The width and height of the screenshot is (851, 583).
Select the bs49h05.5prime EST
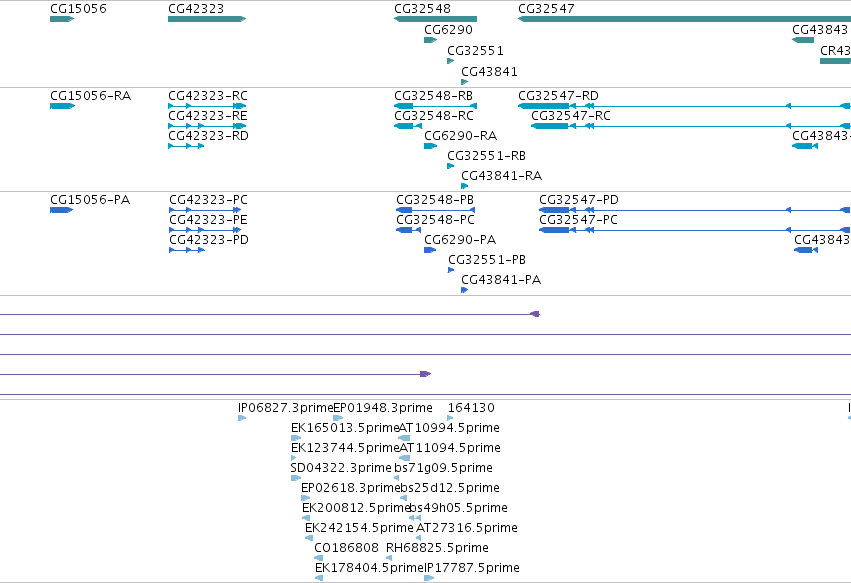coord(415,518)
